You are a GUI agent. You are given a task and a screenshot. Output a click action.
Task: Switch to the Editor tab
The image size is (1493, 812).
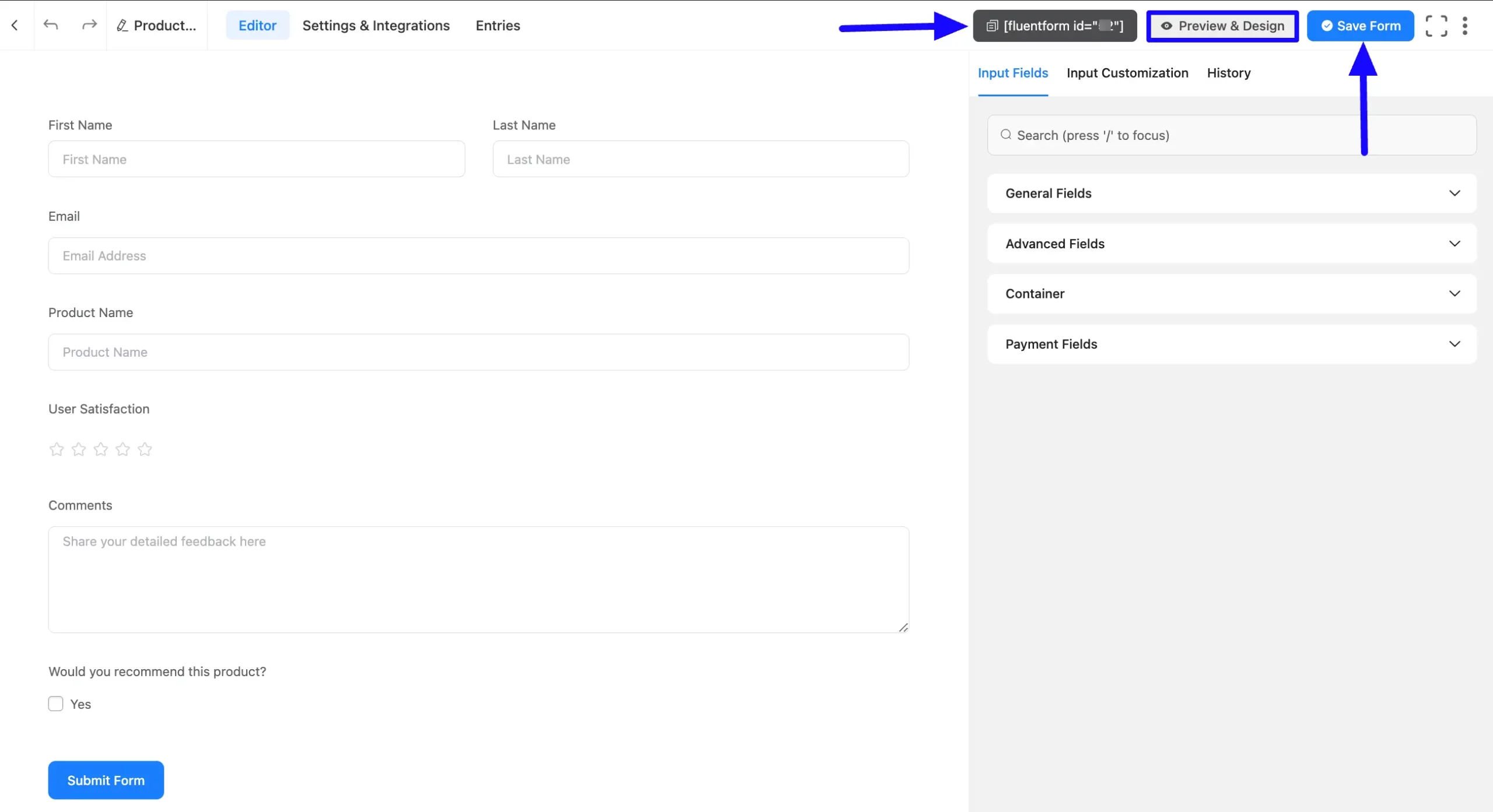coord(257,25)
